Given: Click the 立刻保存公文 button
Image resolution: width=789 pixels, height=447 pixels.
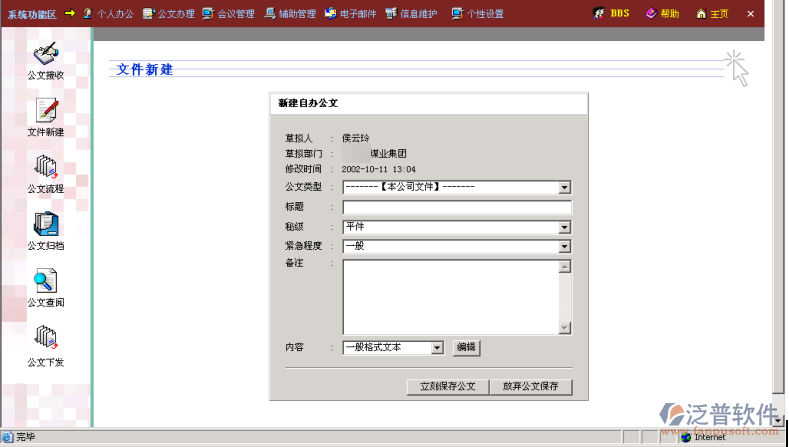Looking at the screenshot, I should (x=448, y=387).
